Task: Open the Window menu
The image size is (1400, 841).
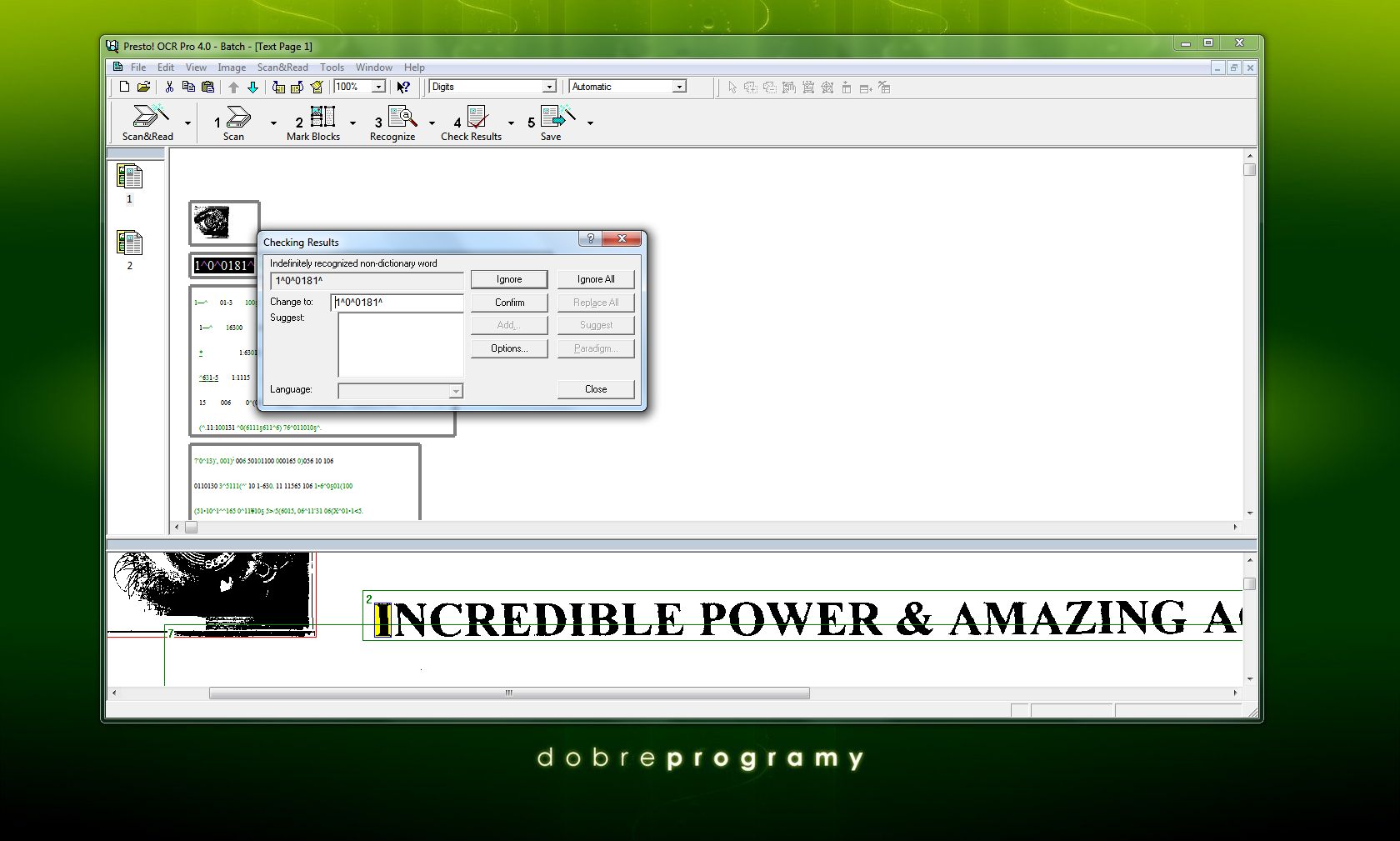Action: point(374,68)
